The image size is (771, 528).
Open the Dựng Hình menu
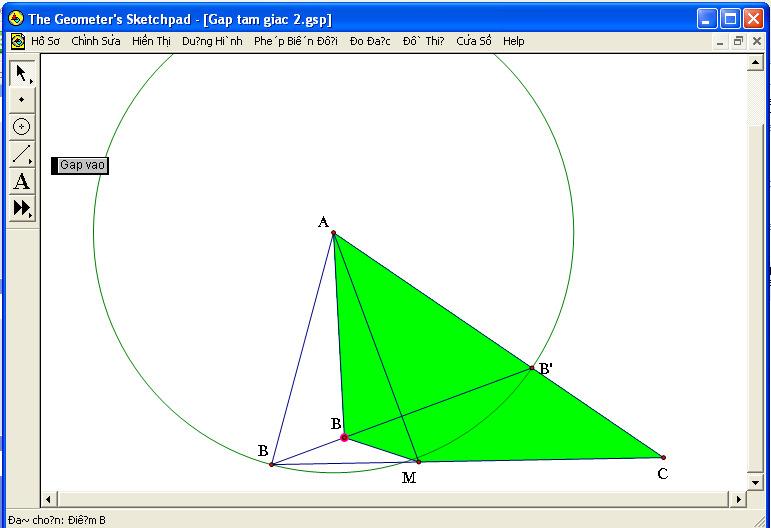point(212,41)
